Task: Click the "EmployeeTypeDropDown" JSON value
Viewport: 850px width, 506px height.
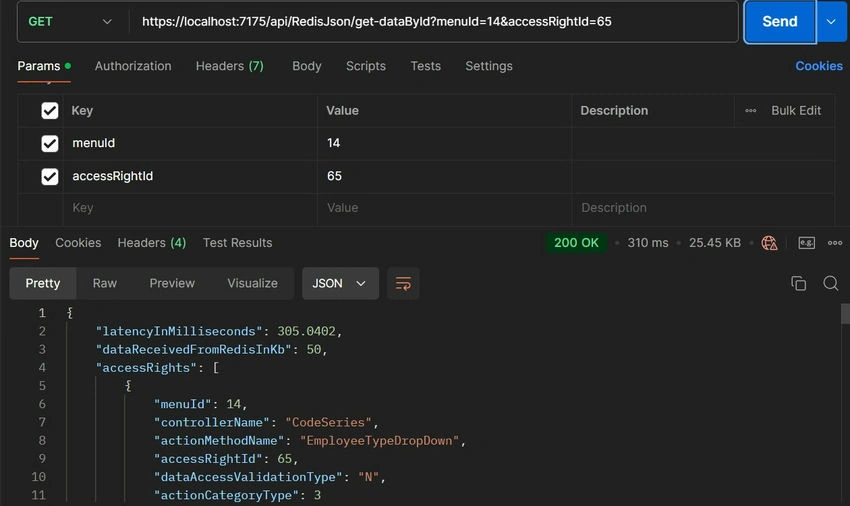Action: 379,440
